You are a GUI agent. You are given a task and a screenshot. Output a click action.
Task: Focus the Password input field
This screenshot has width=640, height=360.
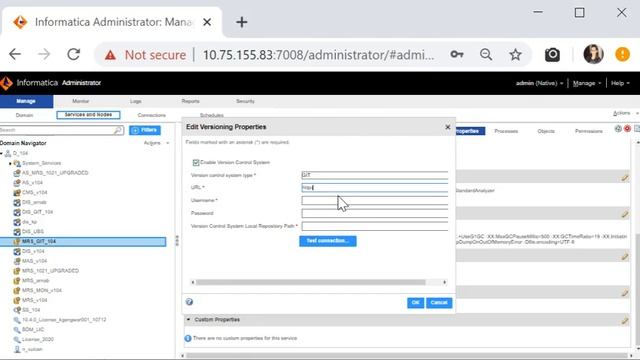pyautogui.click(x=375, y=213)
